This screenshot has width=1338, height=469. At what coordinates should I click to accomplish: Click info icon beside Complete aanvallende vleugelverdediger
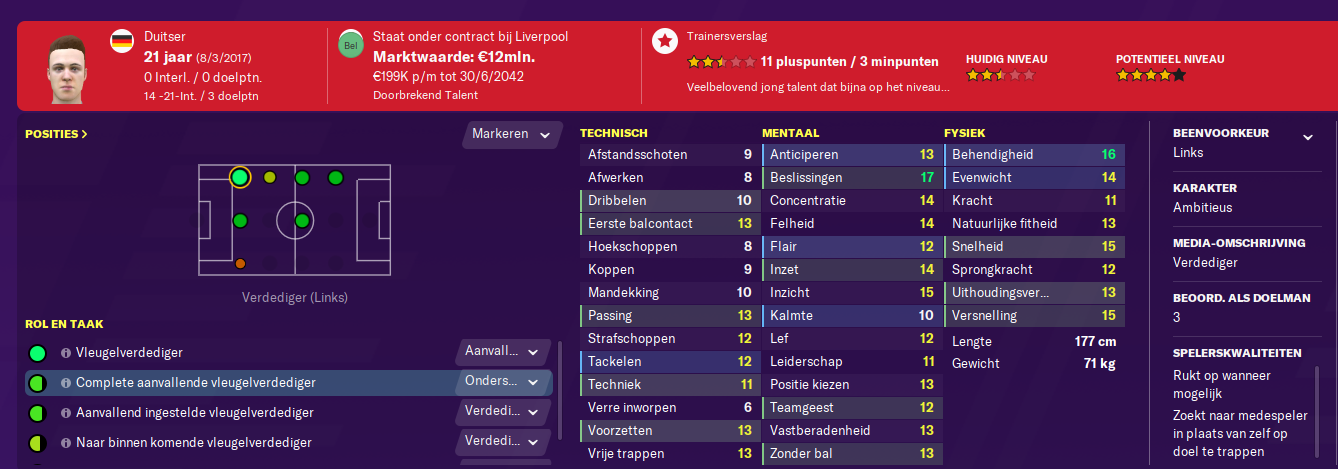coord(66,383)
